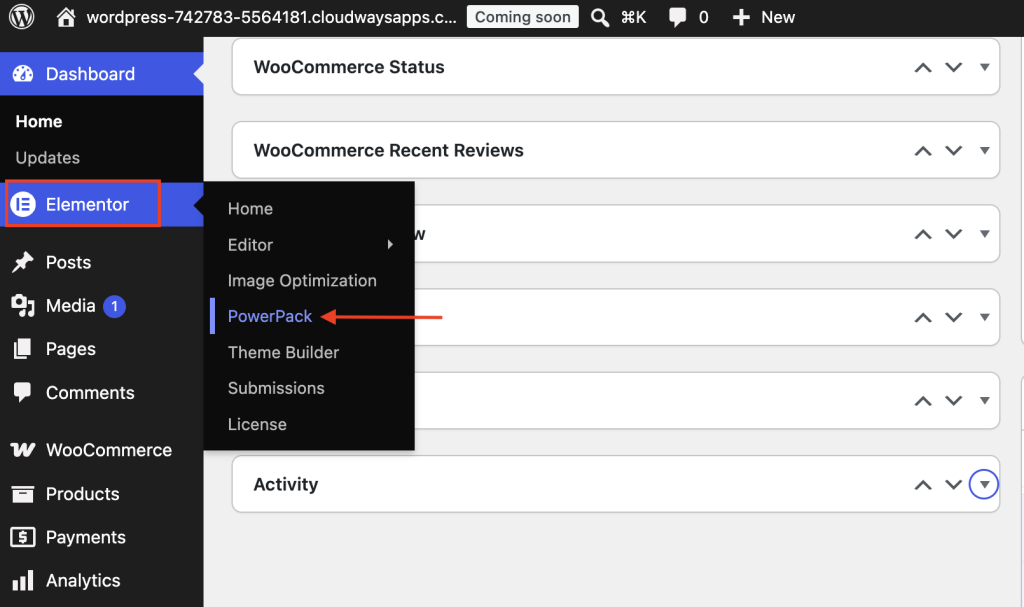This screenshot has width=1024, height=607.
Task: Select Home in Elementor submenu
Action: click(250, 209)
